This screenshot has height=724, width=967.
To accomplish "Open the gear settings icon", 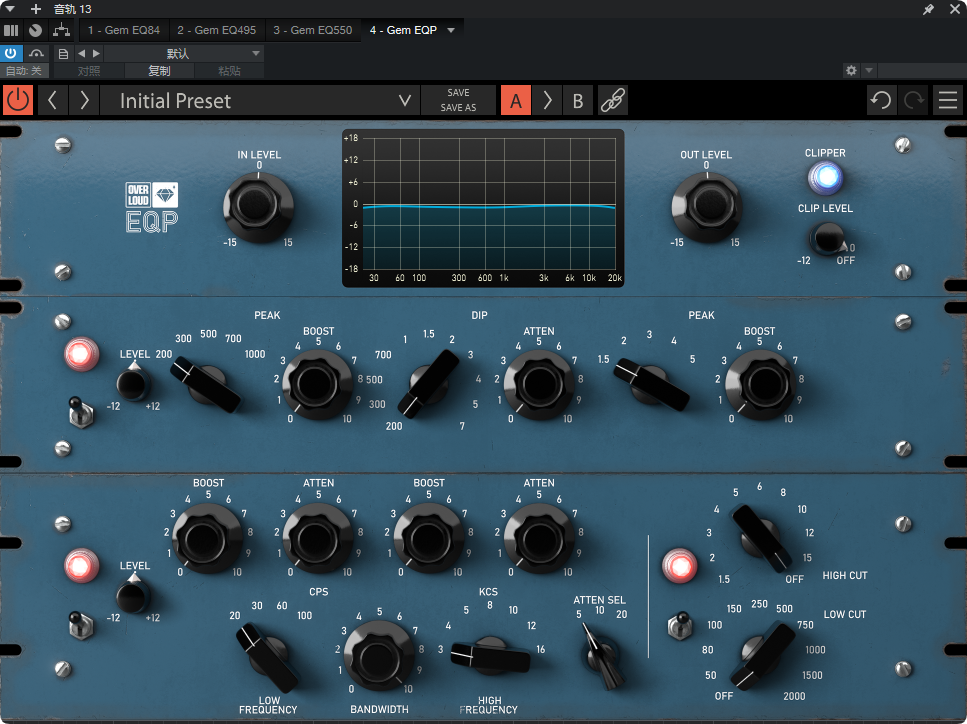I will (851, 70).
